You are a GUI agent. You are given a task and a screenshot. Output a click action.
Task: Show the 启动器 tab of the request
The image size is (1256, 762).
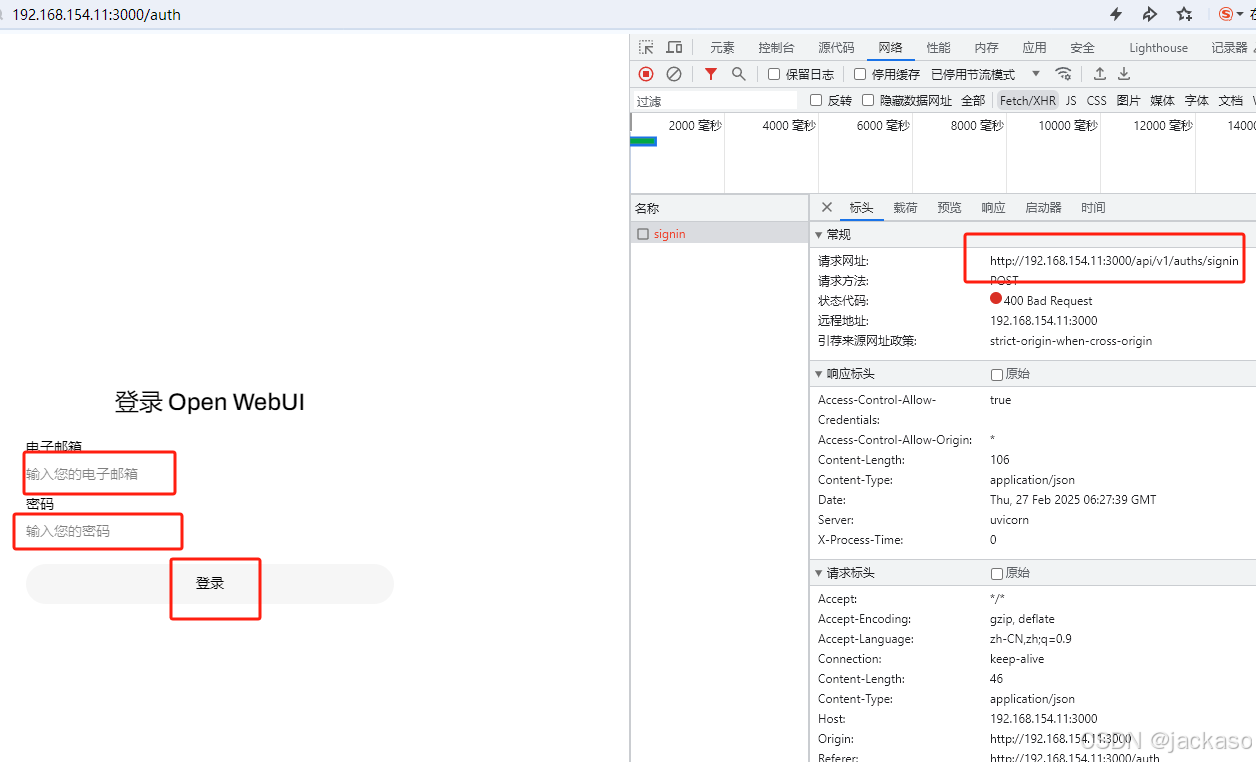coord(1043,207)
